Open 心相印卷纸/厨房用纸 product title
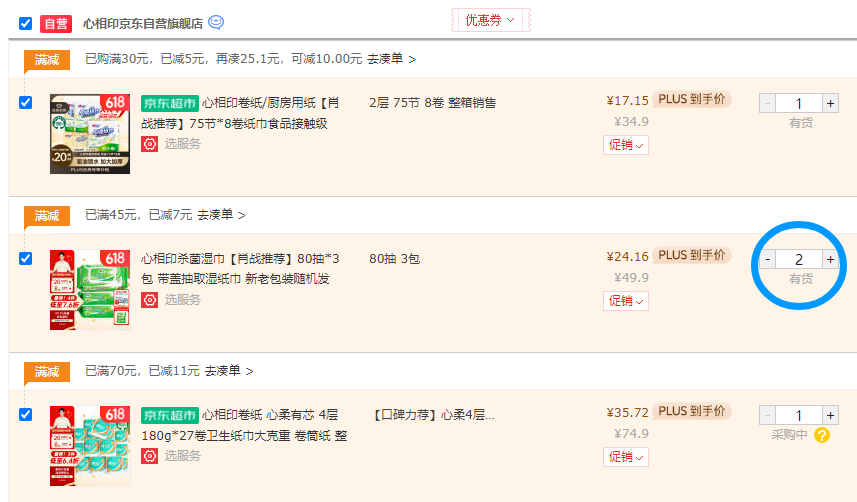This screenshot has width=857, height=502. 240,113
